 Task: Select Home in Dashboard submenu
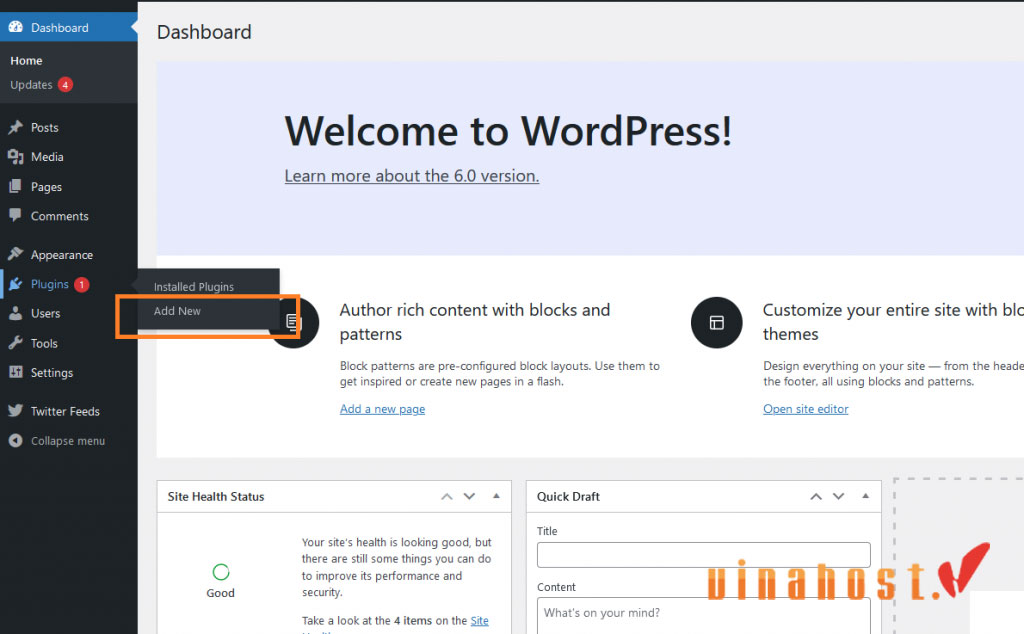click(x=26, y=61)
